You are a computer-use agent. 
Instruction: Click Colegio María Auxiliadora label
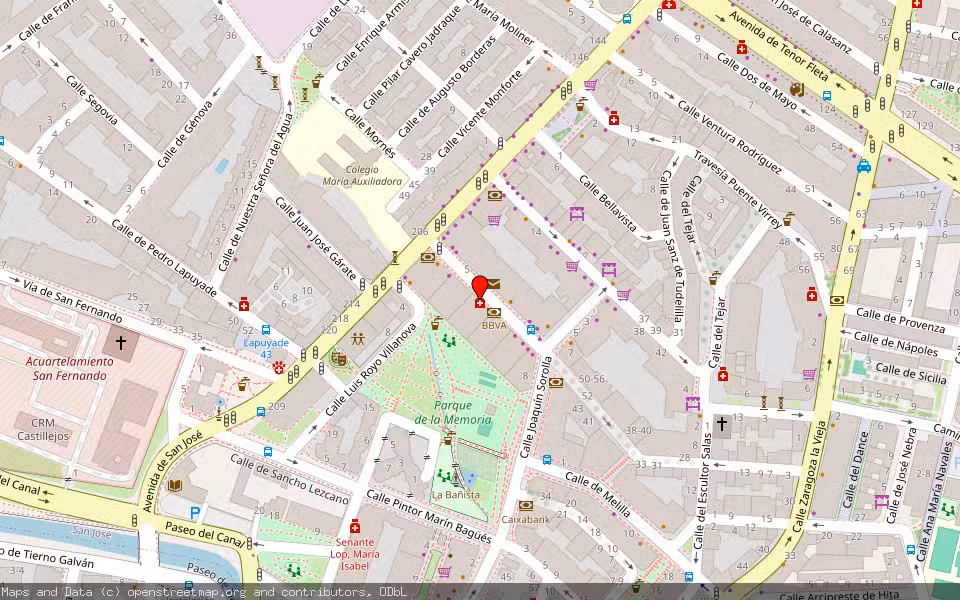362,175
